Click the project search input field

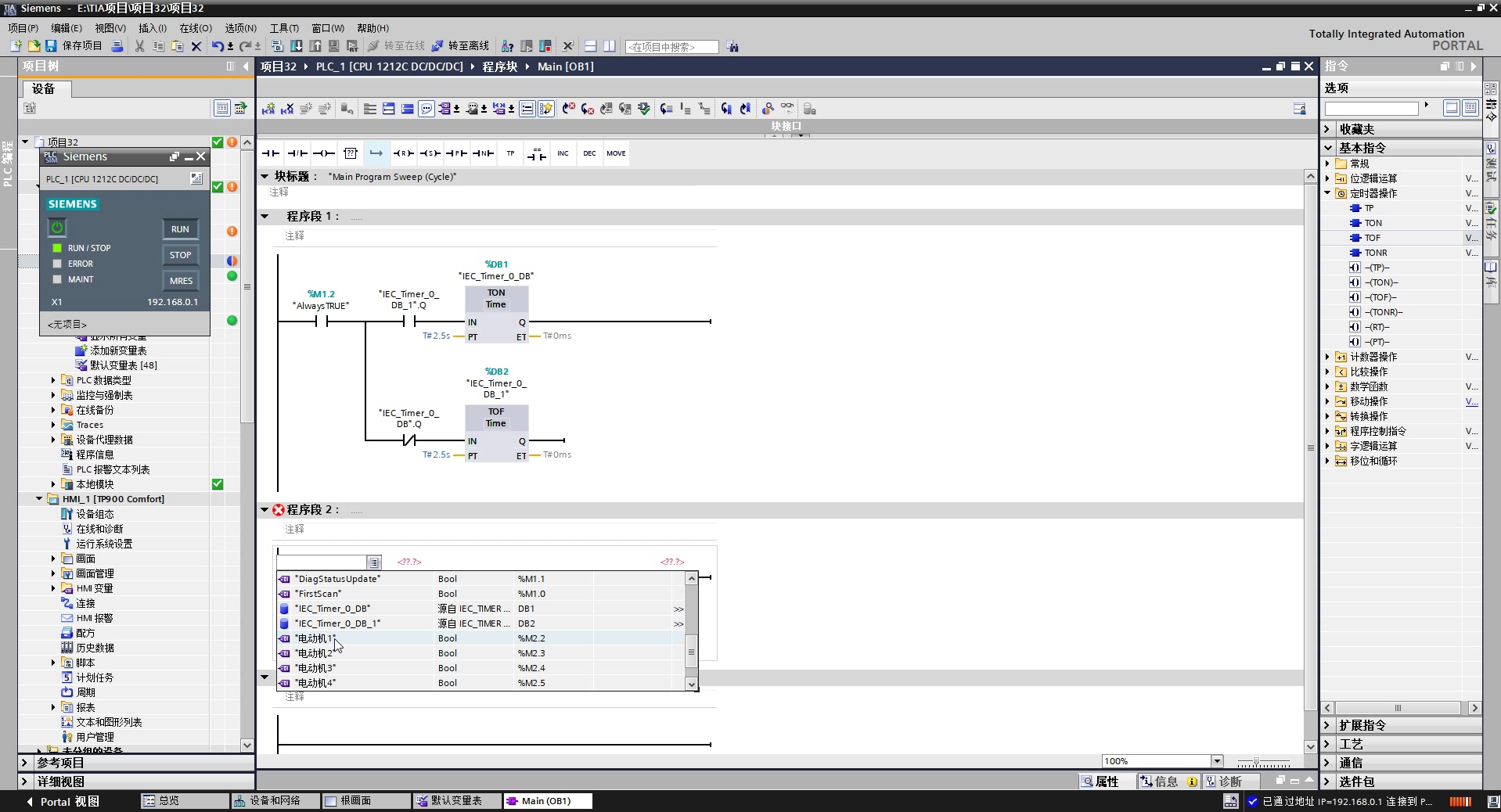click(671, 47)
